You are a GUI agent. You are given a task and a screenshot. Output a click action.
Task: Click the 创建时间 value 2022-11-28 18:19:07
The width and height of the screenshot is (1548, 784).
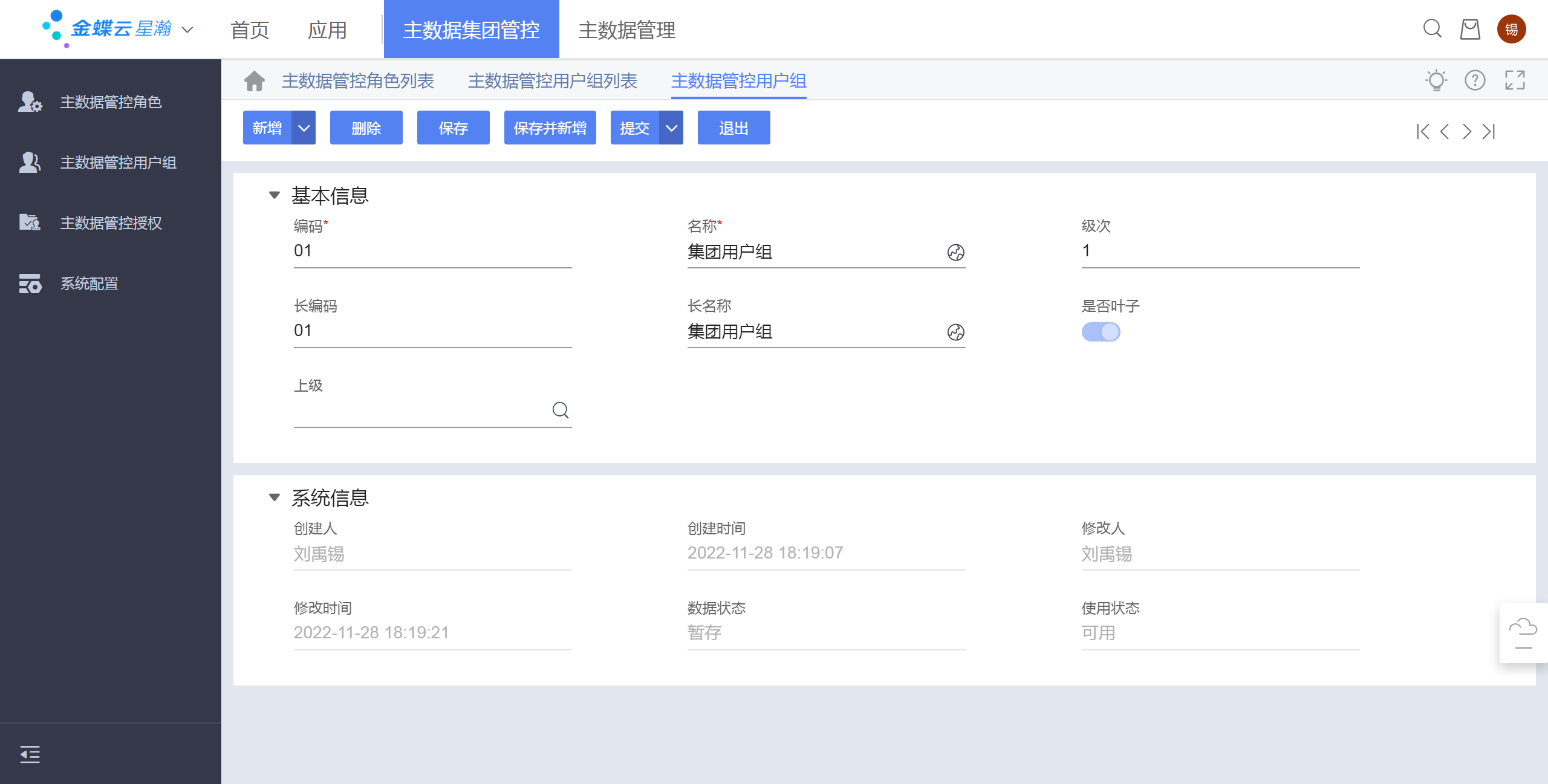point(766,553)
